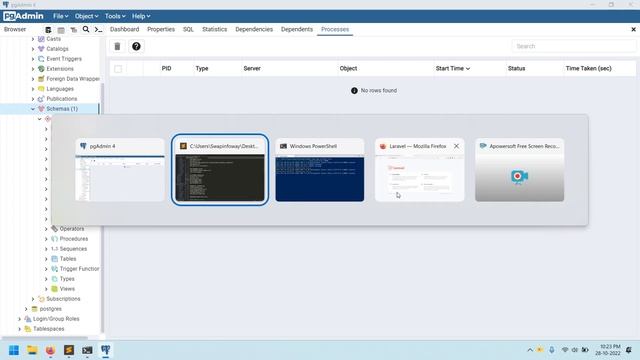The height and width of the screenshot is (360, 640).
Task: Click the Schemas node icon
Action: (41, 109)
